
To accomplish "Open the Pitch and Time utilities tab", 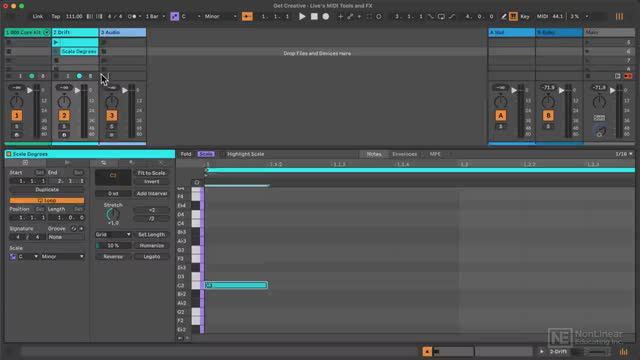I will pos(104,163).
